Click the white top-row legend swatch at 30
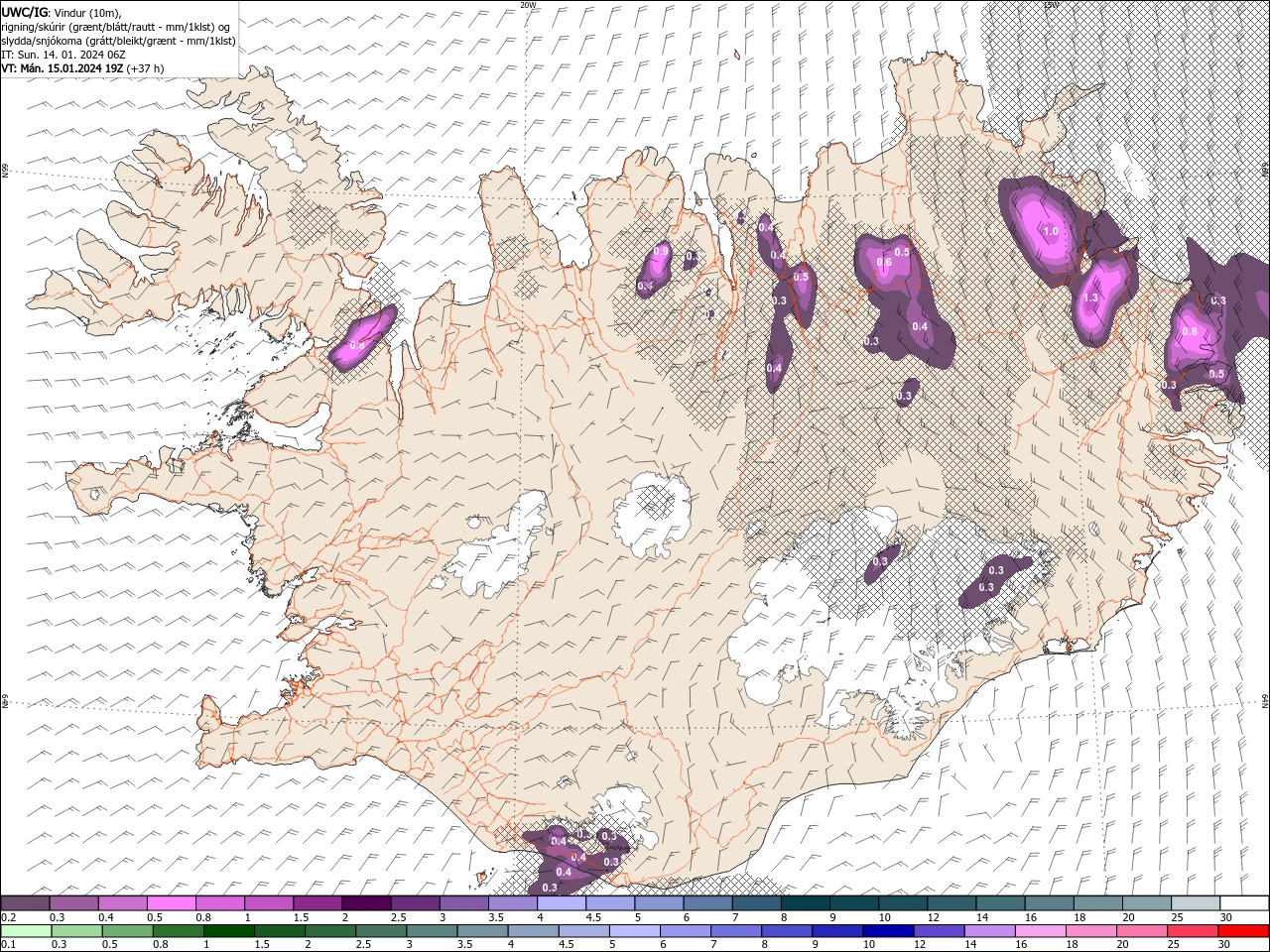 (1244, 903)
